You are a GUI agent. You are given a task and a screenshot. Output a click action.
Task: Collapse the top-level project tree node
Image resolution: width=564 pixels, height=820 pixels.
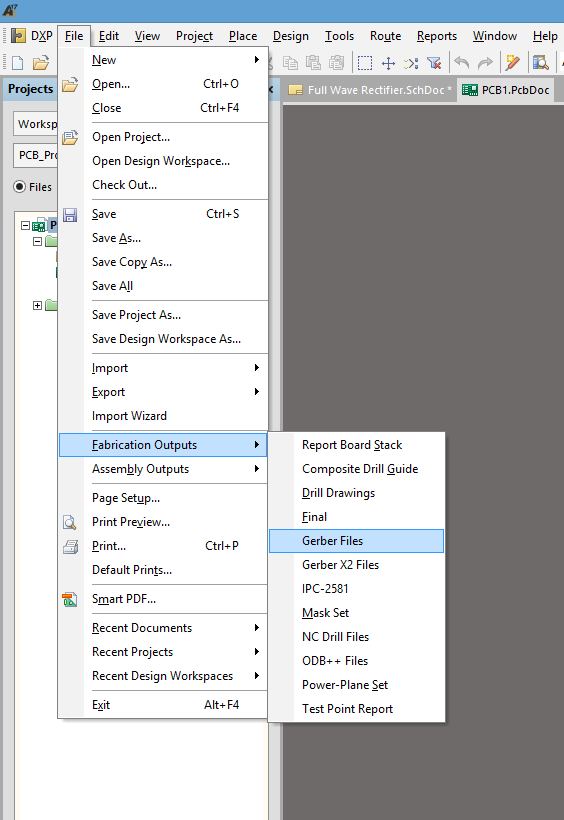[x=25, y=225]
